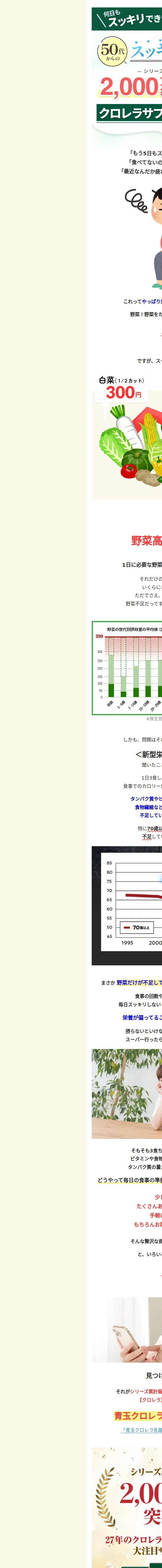Viewport: 162px width, 1568px height.
Task: Click the ※厚生労 source footnote
Action: pyautogui.click(x=154, y=719)
